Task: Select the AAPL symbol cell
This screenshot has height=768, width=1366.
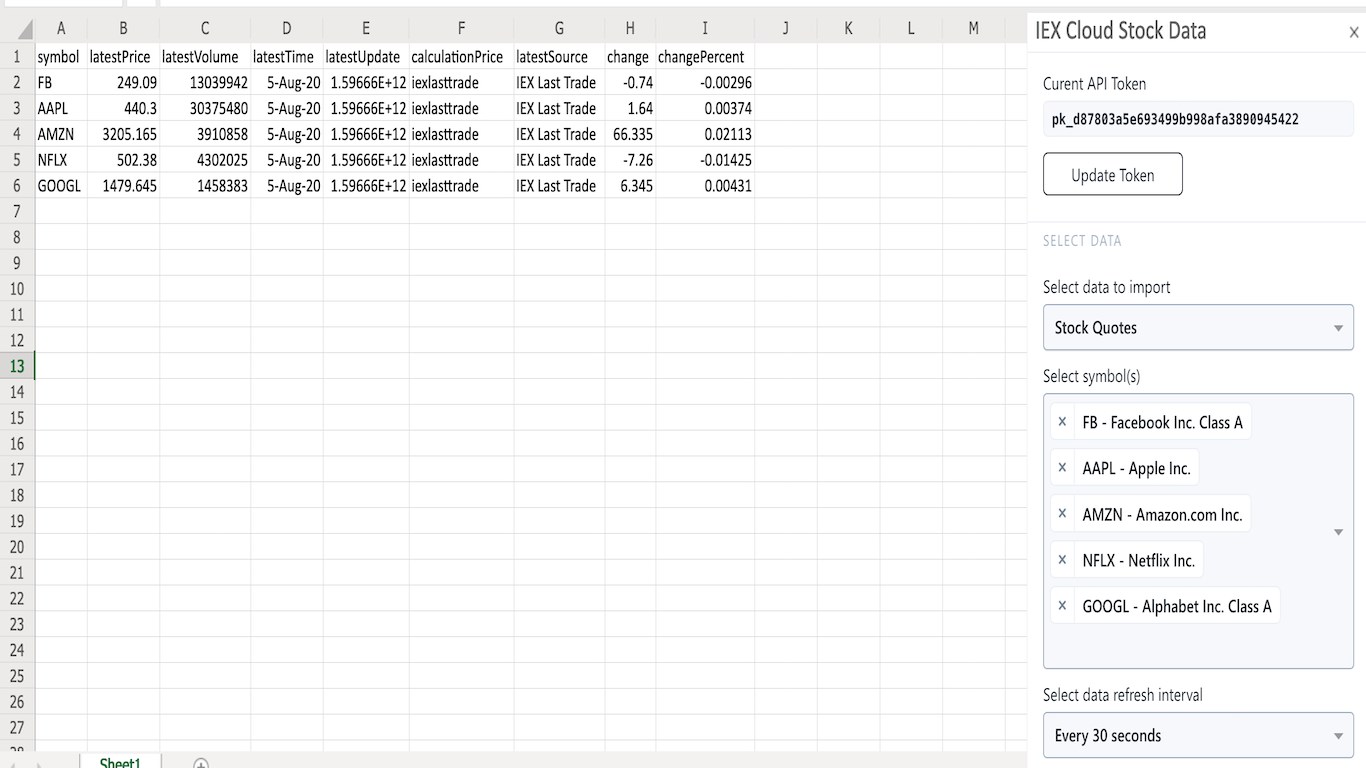Action: point(61,108)
